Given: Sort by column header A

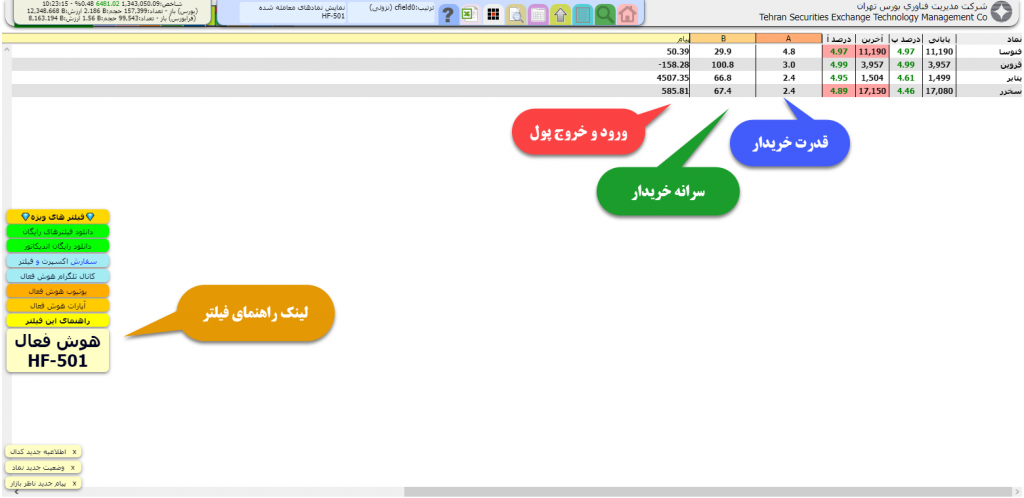Looking at the screenshot, I should click(788, 39).
